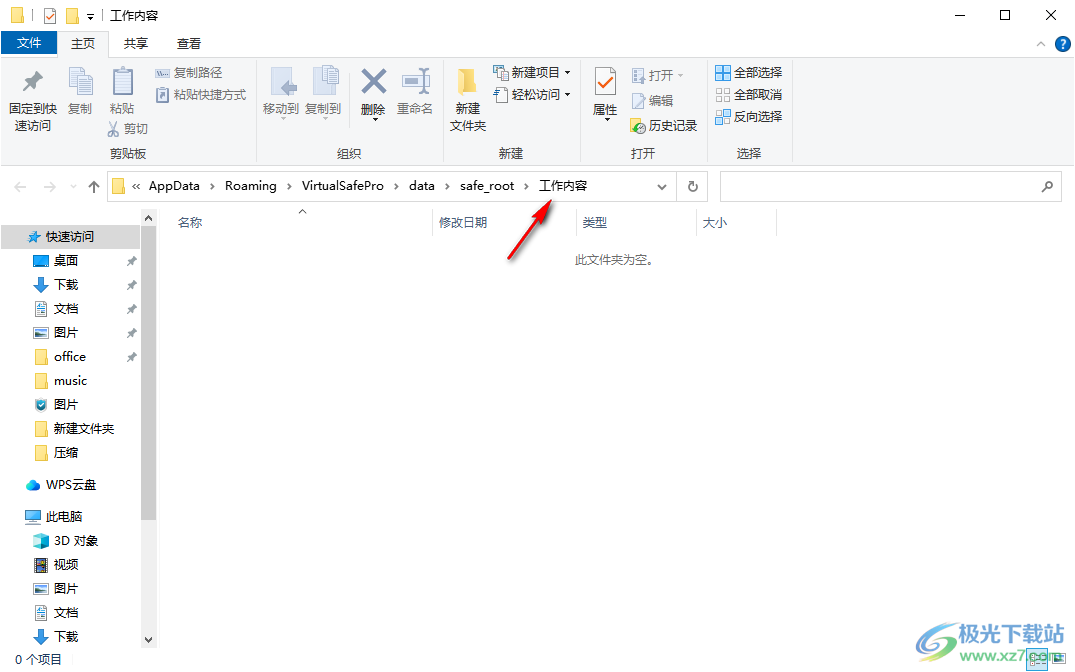Open the Easy access dropdown
This screenshot has width=1075, height=672.
[532, 95]
